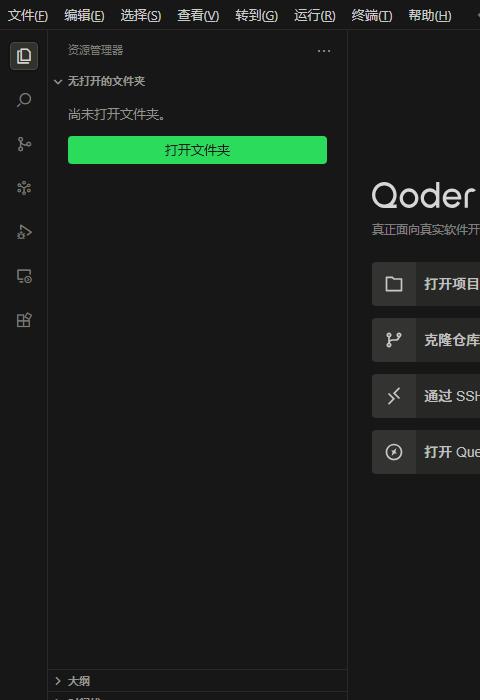
Task: Open the Run and Debug icon
Action: (24, 232)
